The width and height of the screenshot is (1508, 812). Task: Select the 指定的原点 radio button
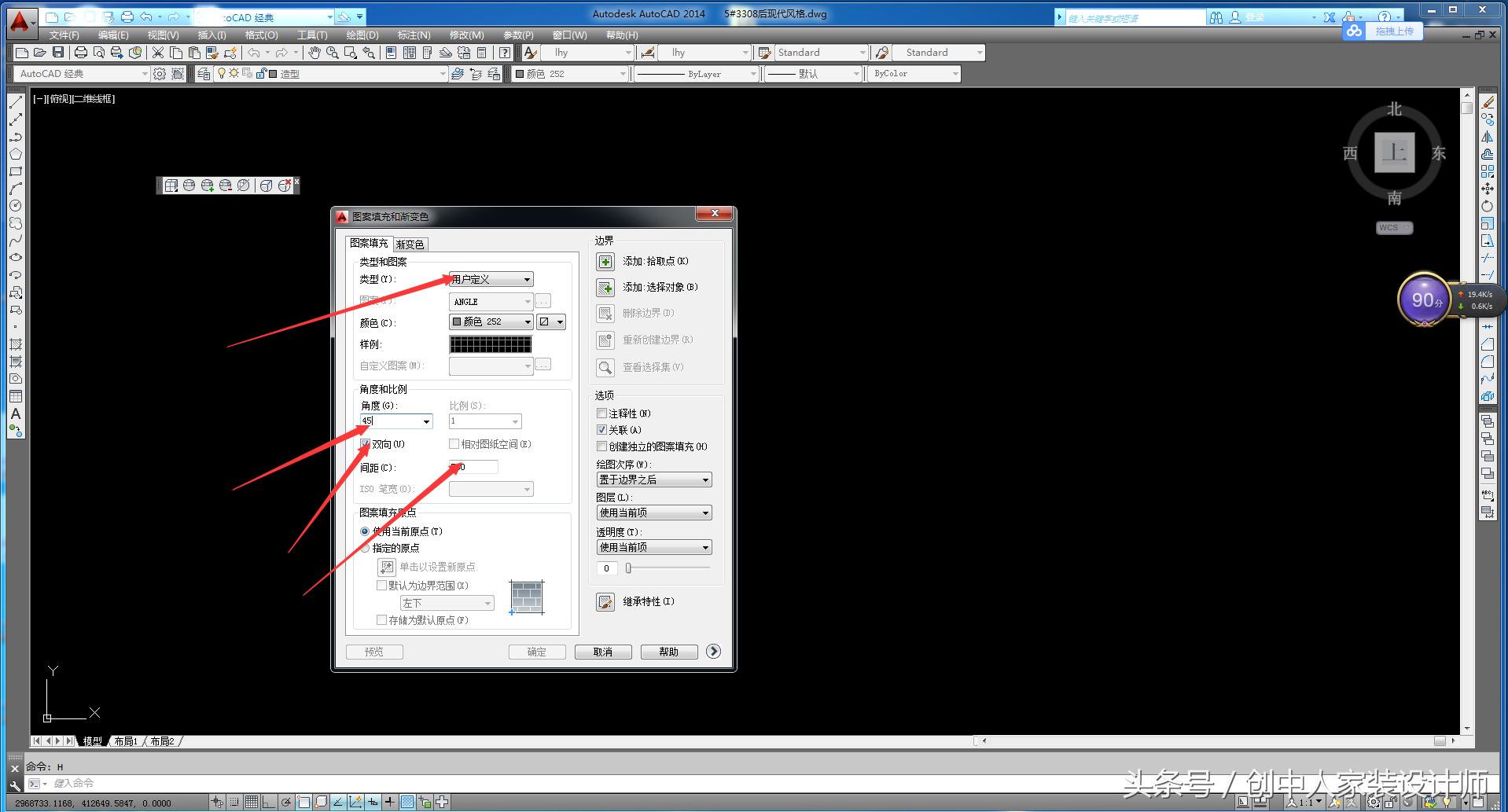tap(364, 548)
